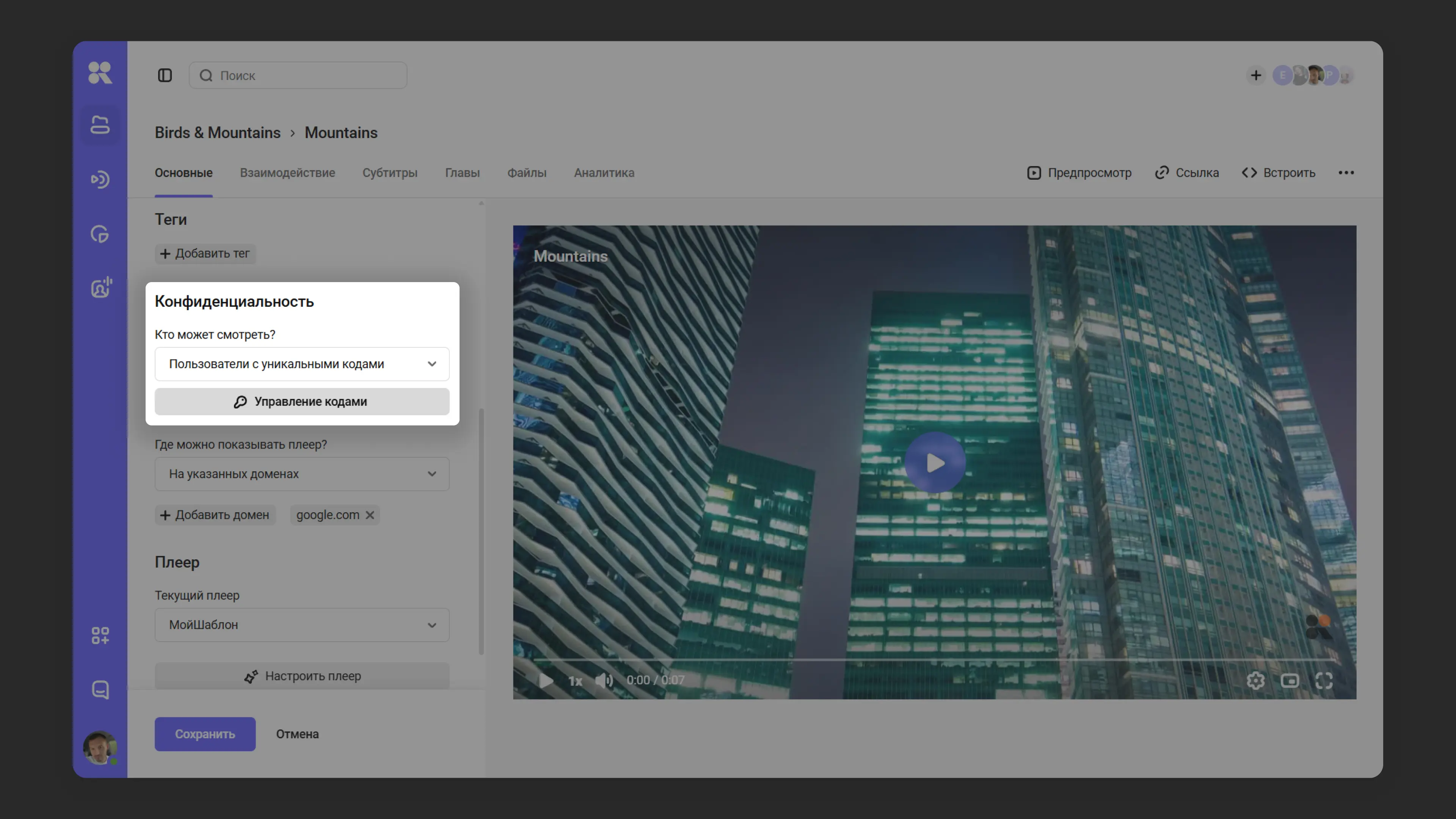This screenshot has height=819, width=1456.
Task: Toggle picture-in-picture mode in player
Action: tap(1289, 680)
